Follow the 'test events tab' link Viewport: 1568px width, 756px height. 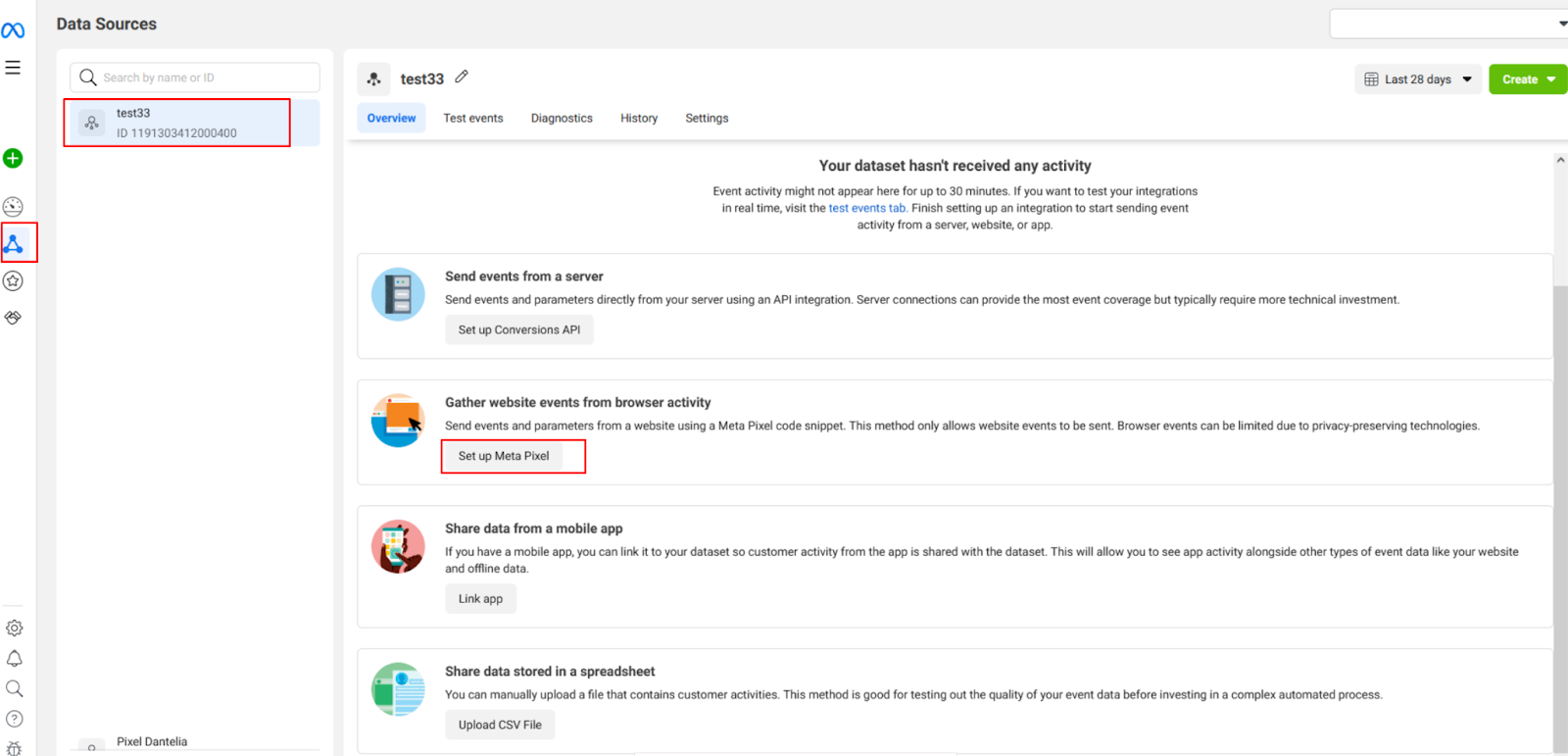866,208
